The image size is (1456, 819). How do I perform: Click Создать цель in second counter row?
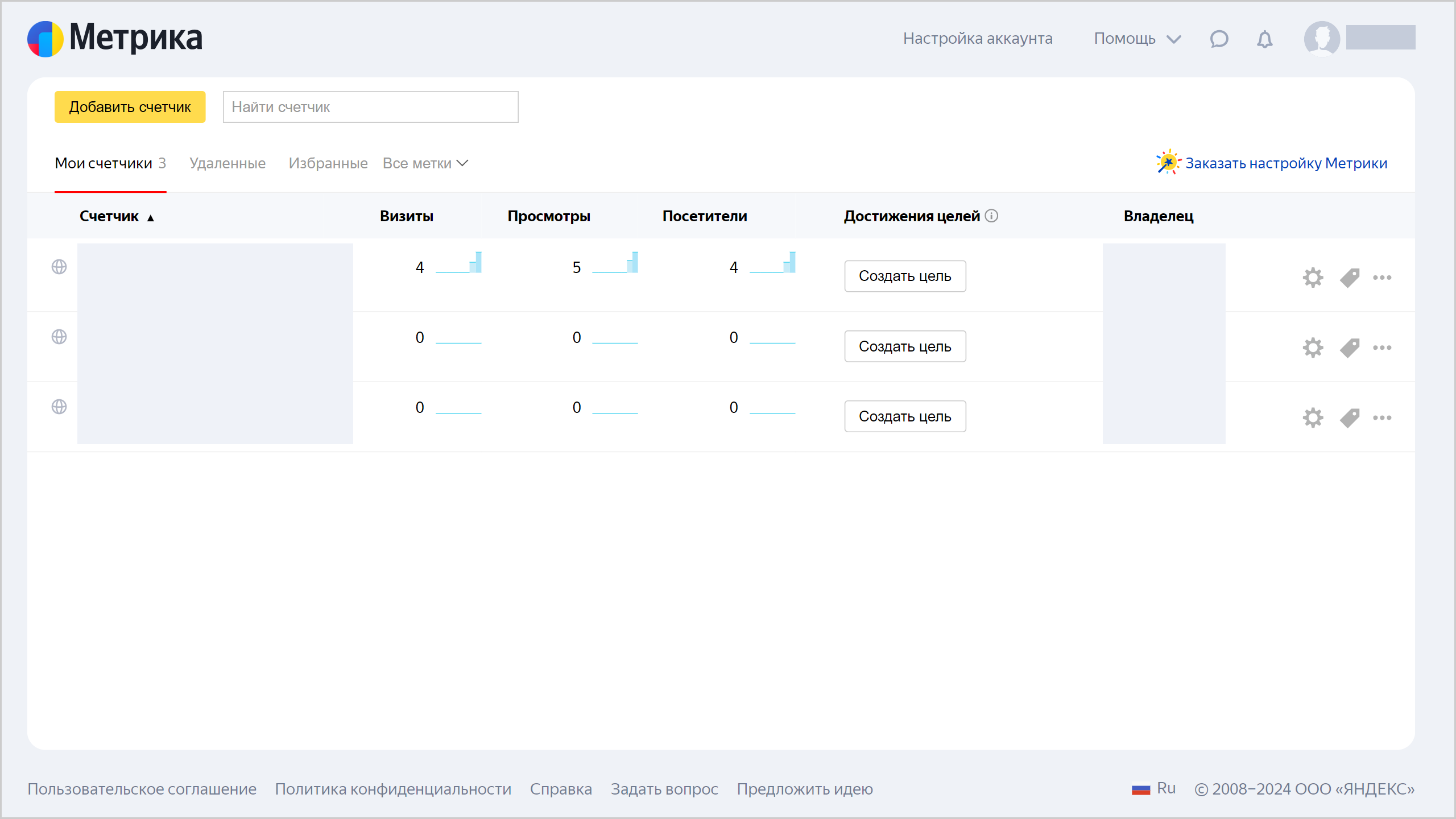(904, 346)
